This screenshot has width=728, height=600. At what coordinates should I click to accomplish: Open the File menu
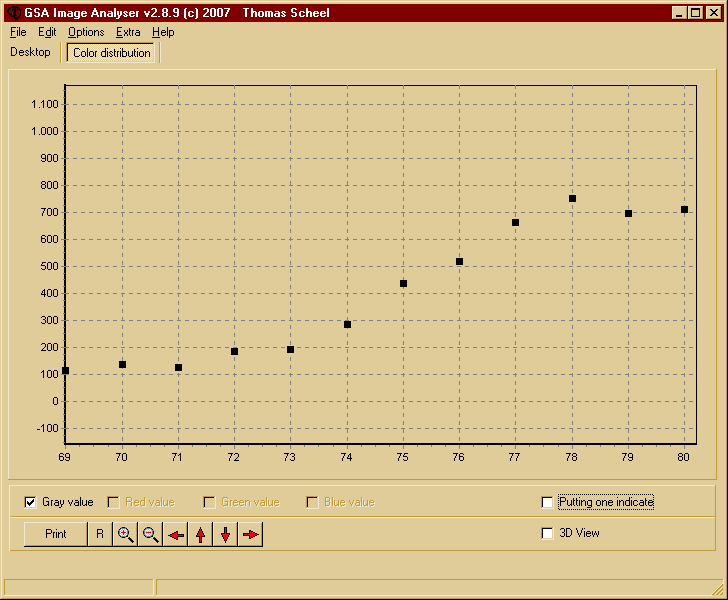(x=18, y=32)
